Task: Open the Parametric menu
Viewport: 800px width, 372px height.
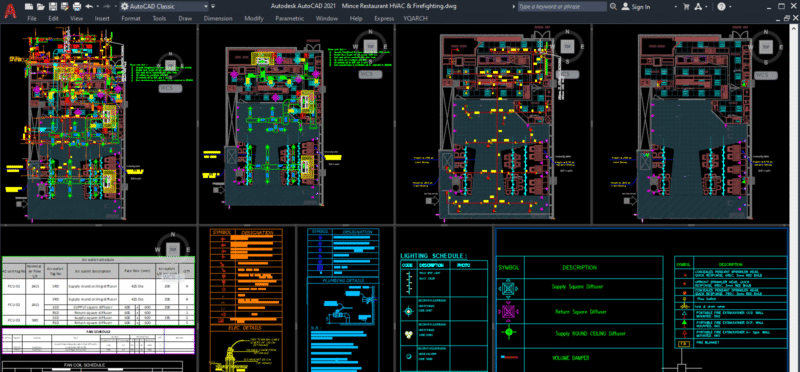Action: [289, 18]
